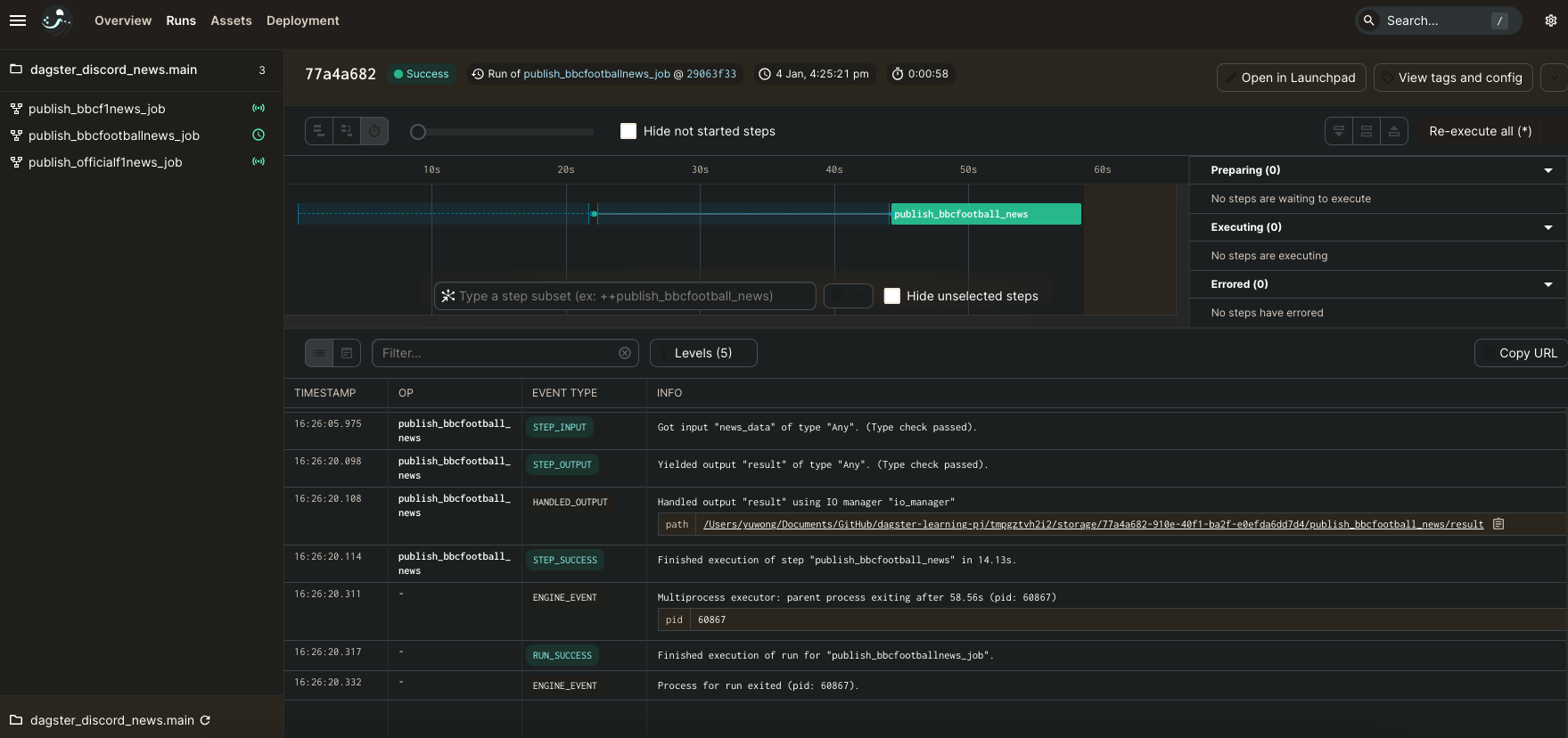Collapse the Errored (0) section

1548,284
